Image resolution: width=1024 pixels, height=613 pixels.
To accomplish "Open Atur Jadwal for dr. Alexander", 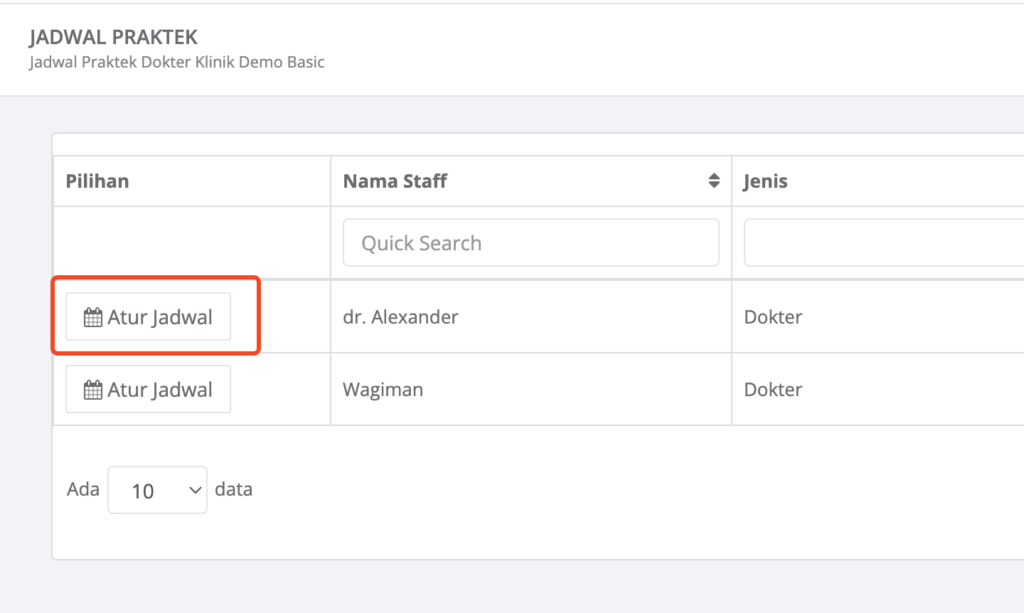I will [148, 318].
